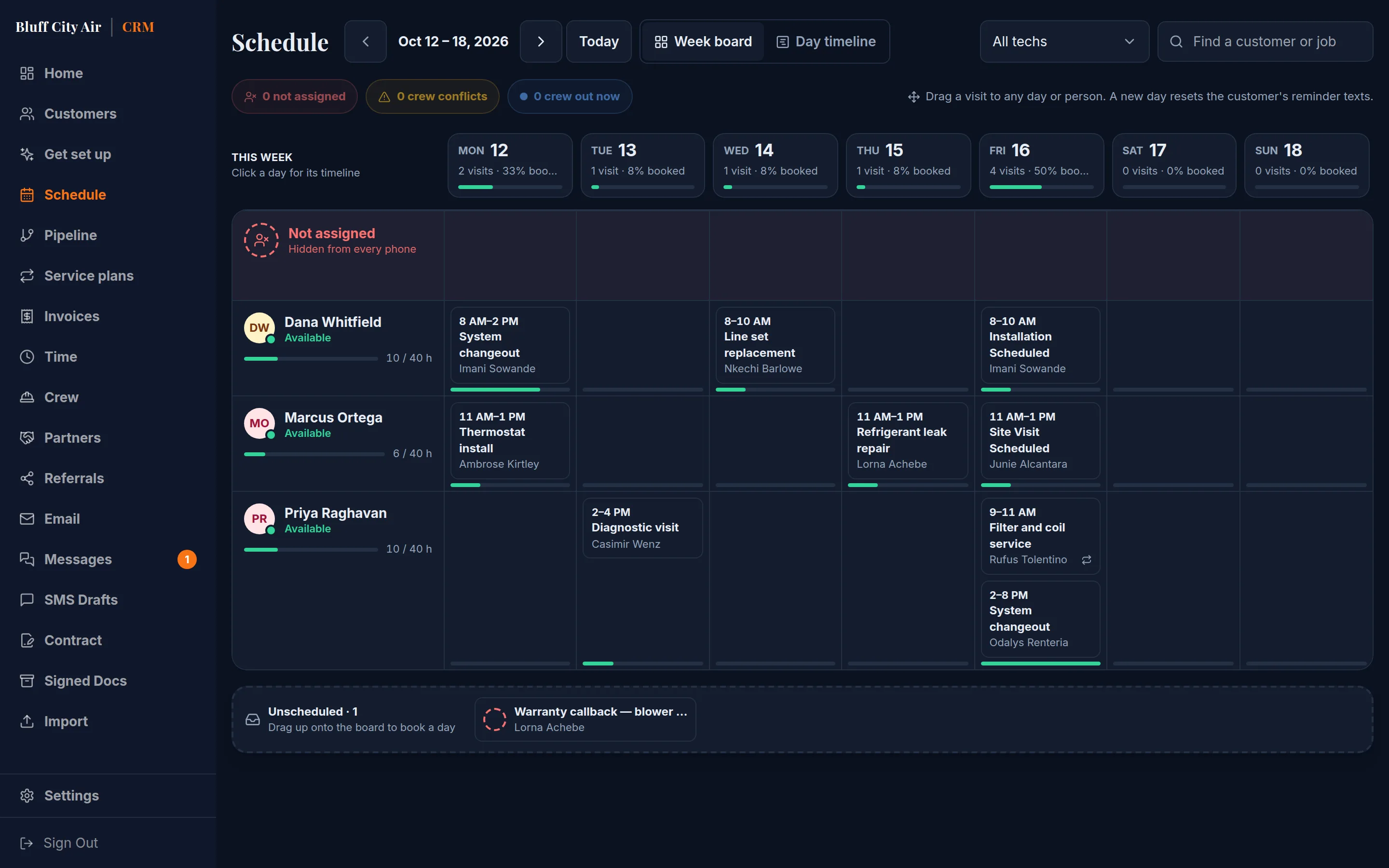Go to the previous week

366,41
